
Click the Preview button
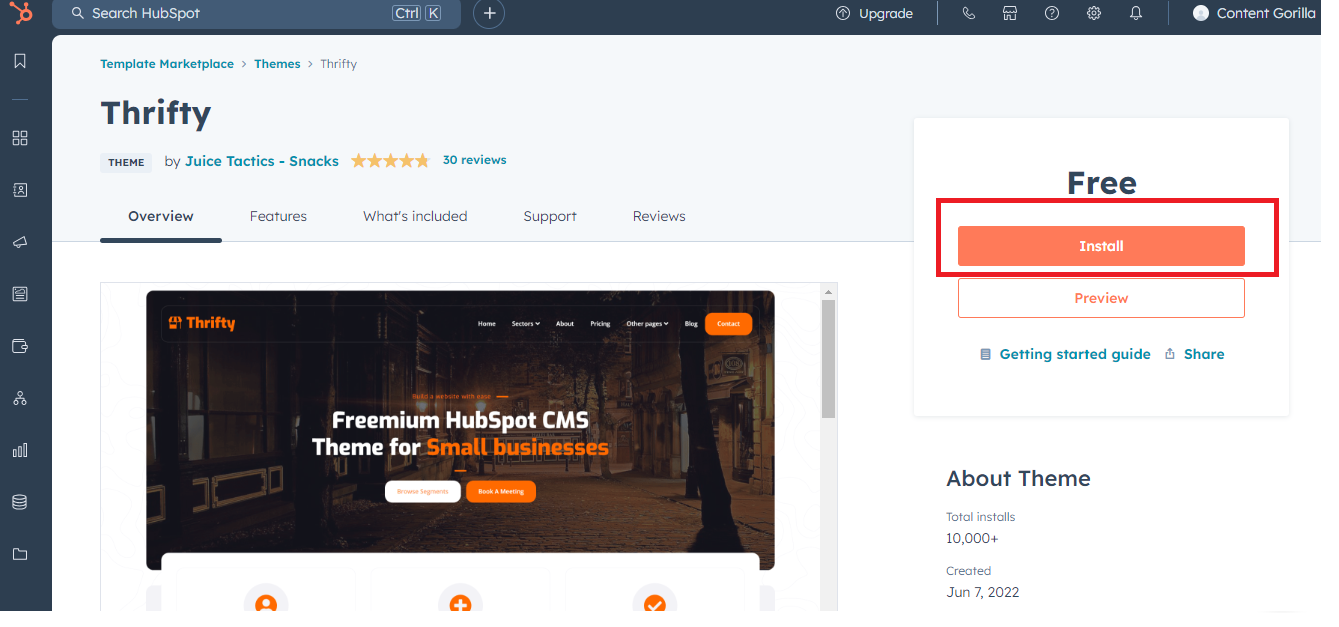point(1101,298)
